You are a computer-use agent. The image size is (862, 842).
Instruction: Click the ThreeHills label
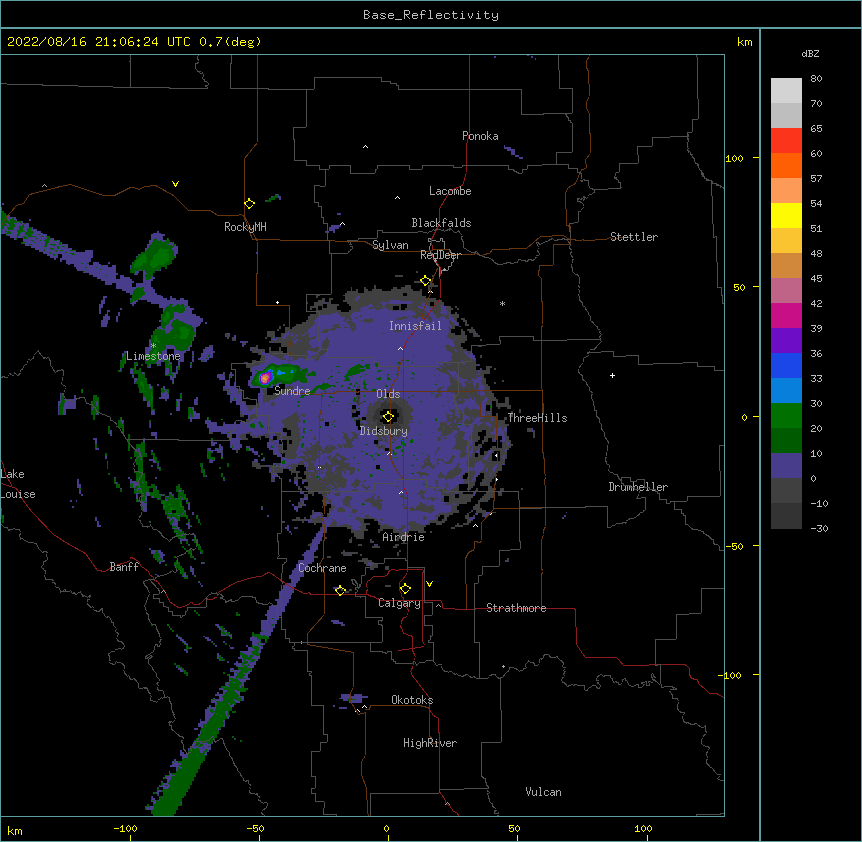pos(537,418)
